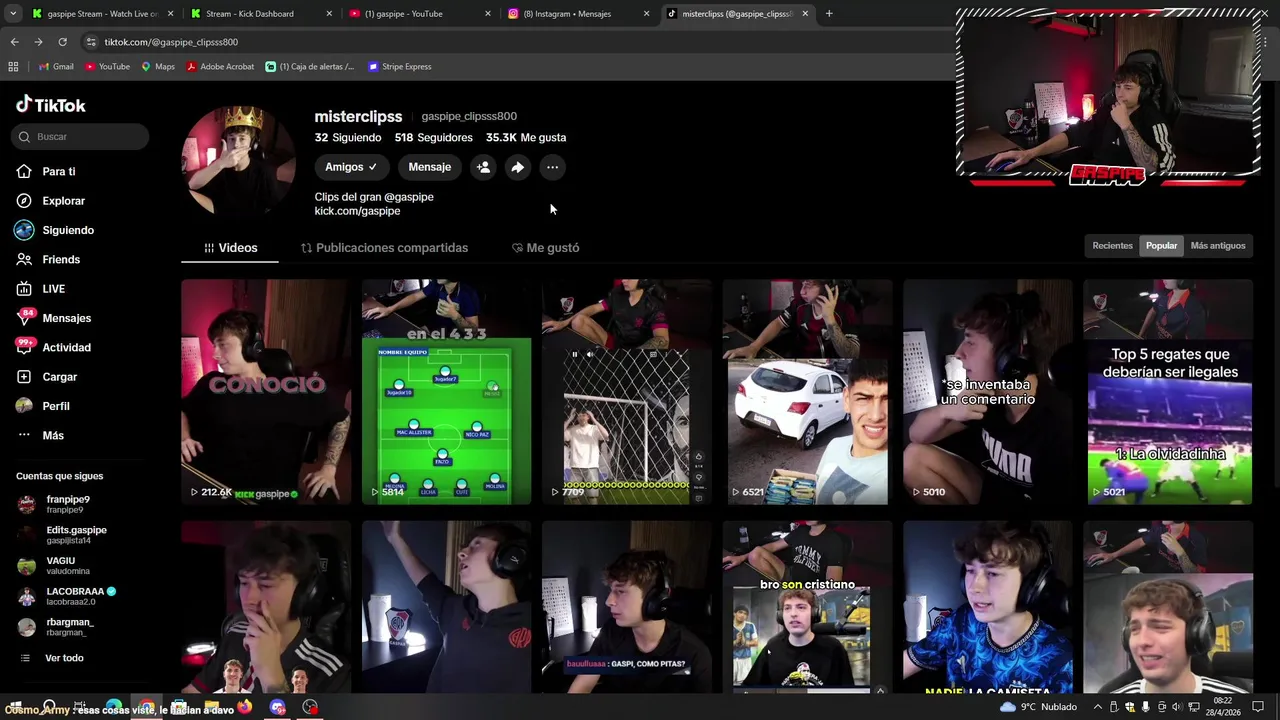
Task: Close the Instagram browser tab
Action: click(x=646, y=14)
